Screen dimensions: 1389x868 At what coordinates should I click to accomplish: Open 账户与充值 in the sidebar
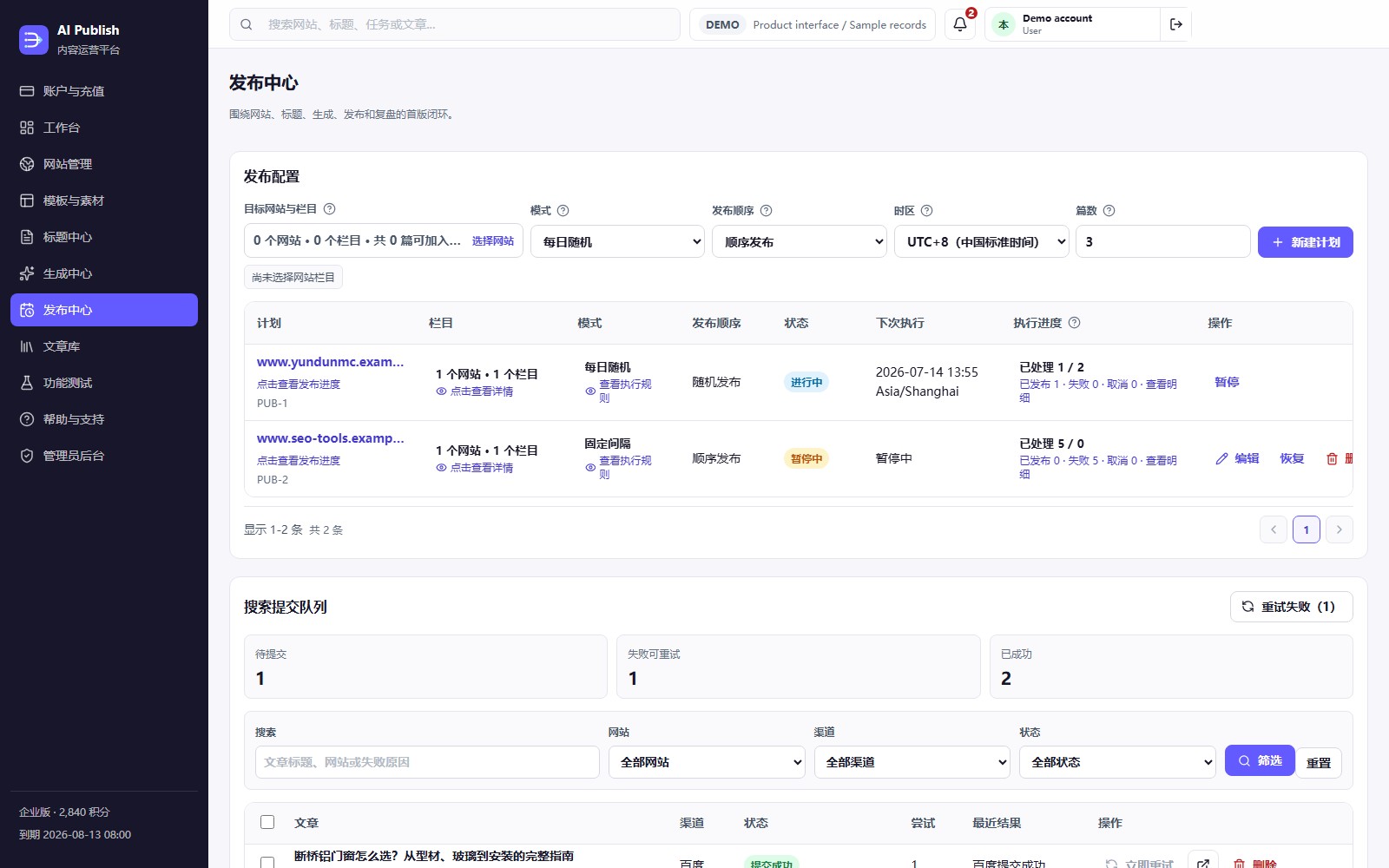click(x=104, y=91)
